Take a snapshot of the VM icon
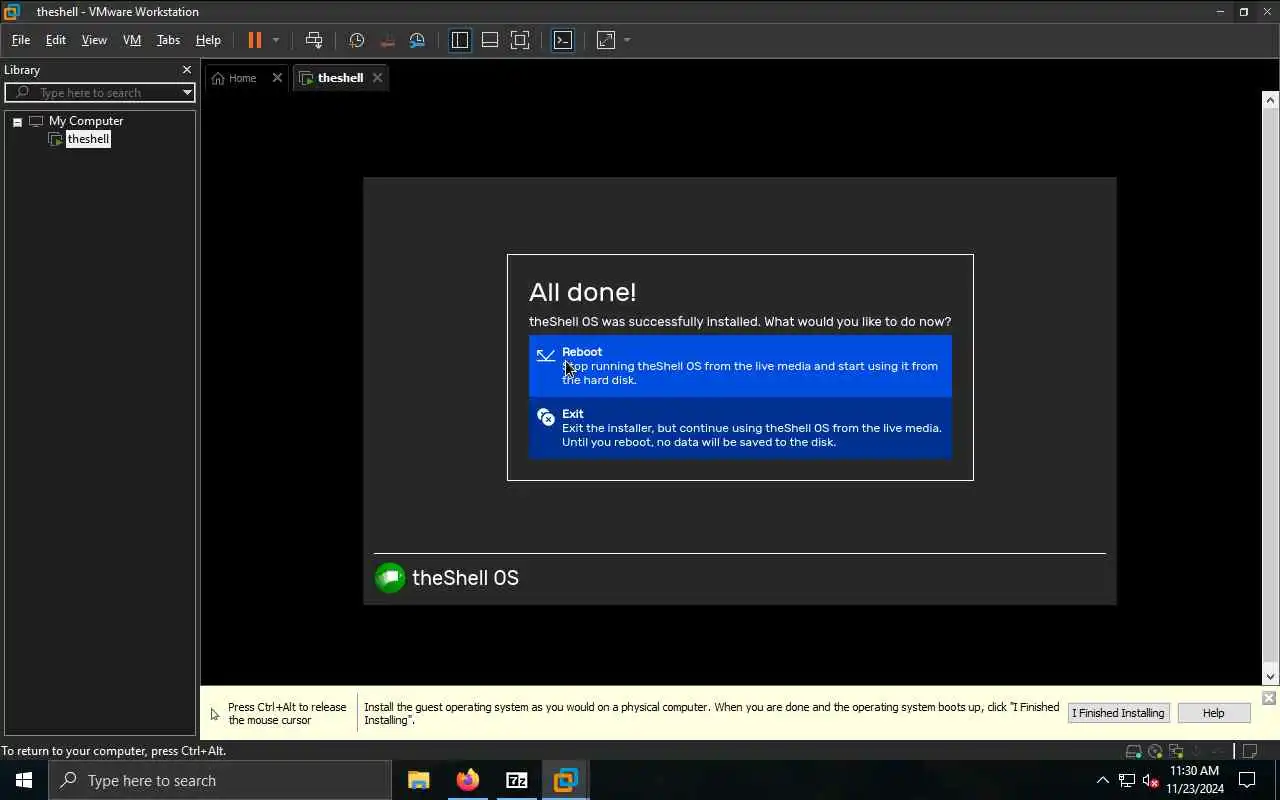 pyautogui.click(x=357, y=40)
